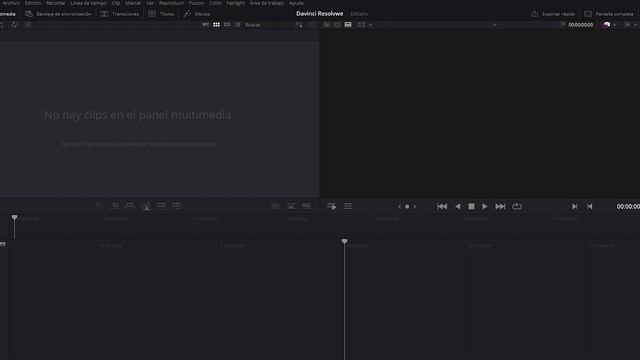Open the Ver menu
Image resolution: width=640 pixels, height=360 pixels.
pos(150,3)
